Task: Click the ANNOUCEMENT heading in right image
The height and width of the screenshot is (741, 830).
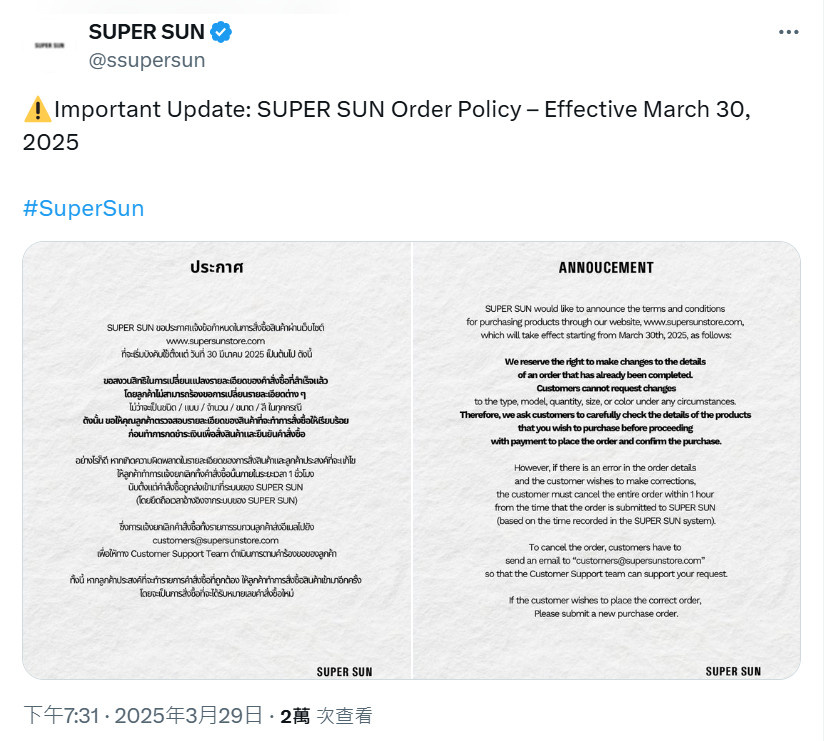Action: point(606,268)
